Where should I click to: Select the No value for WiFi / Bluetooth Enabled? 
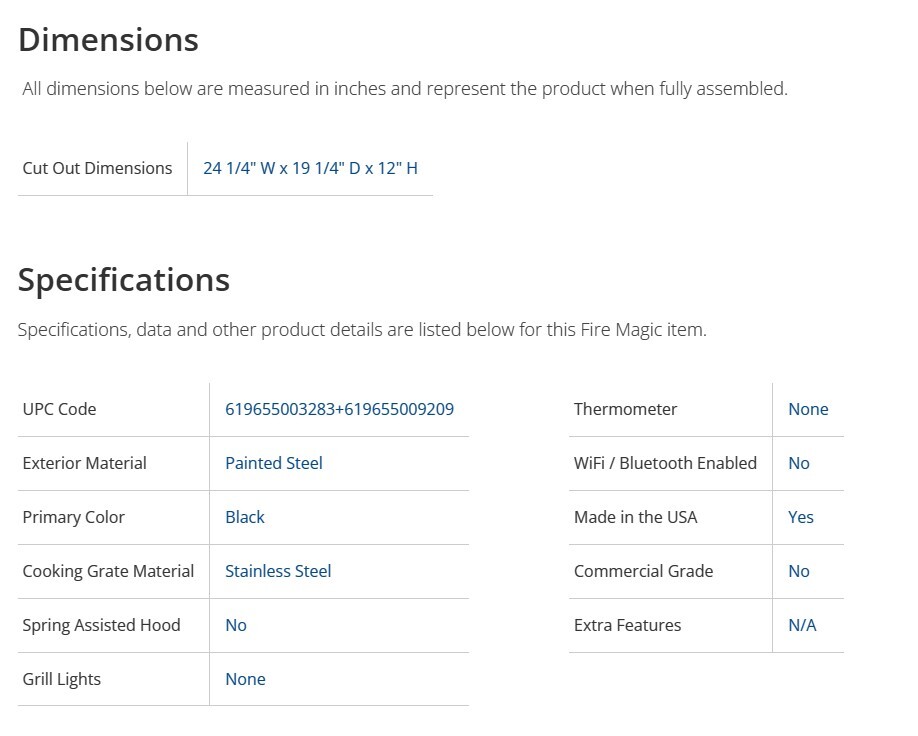pyautogui.click(x=798, y=463)
